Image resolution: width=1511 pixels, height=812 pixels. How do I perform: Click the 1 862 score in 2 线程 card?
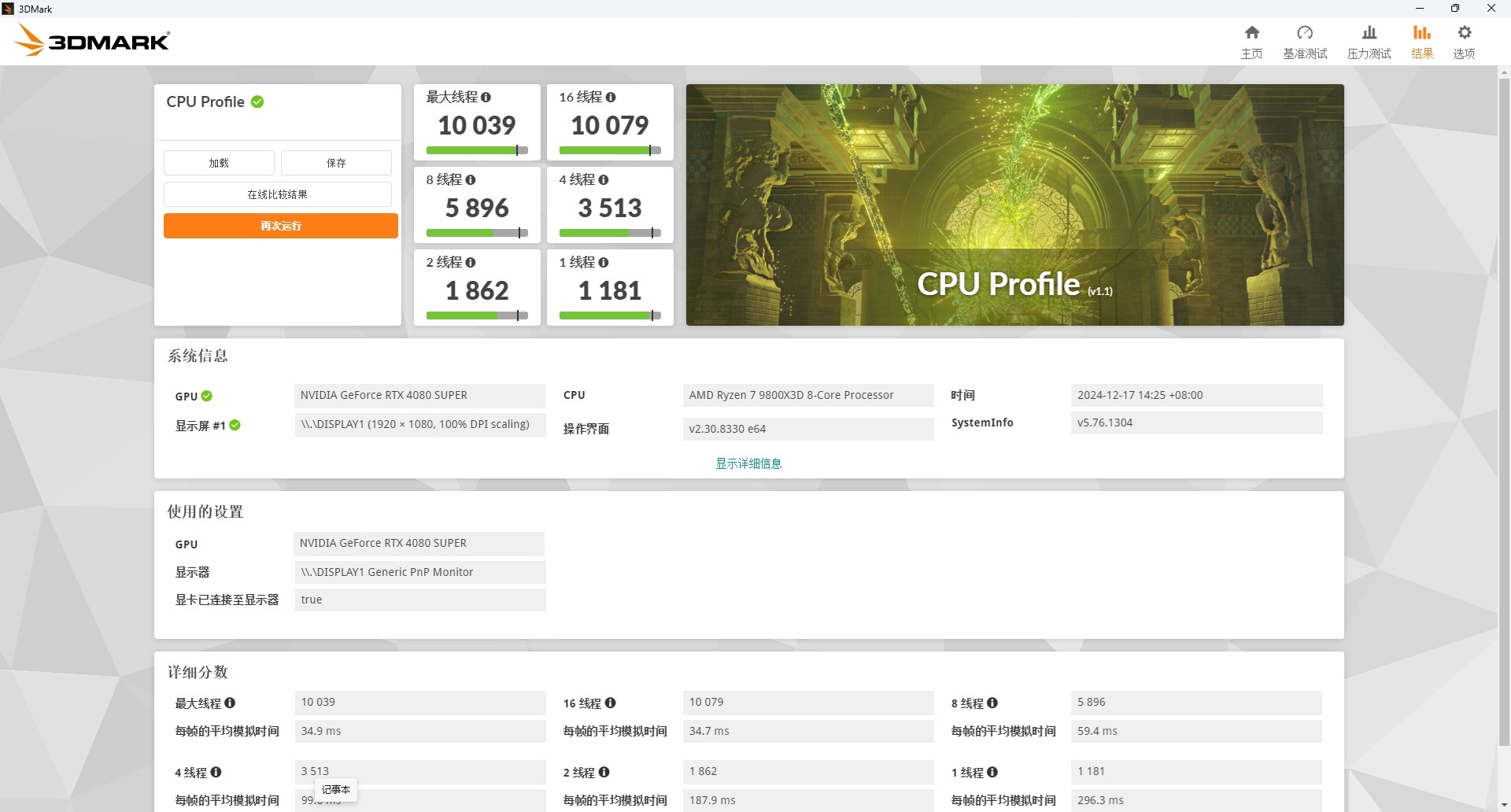click(x=477, y=290)
